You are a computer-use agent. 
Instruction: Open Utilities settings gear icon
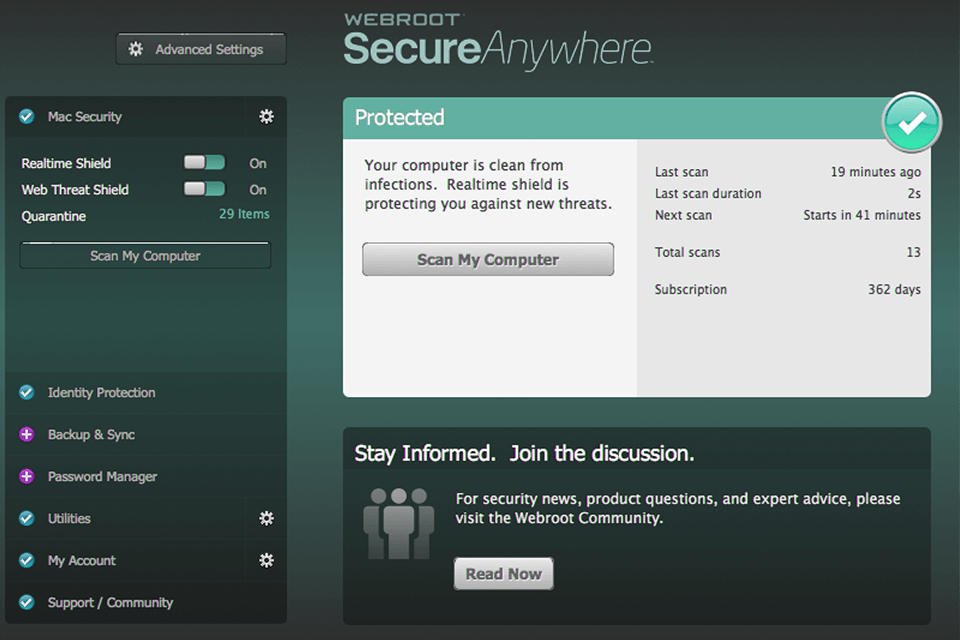pos(266,518)
